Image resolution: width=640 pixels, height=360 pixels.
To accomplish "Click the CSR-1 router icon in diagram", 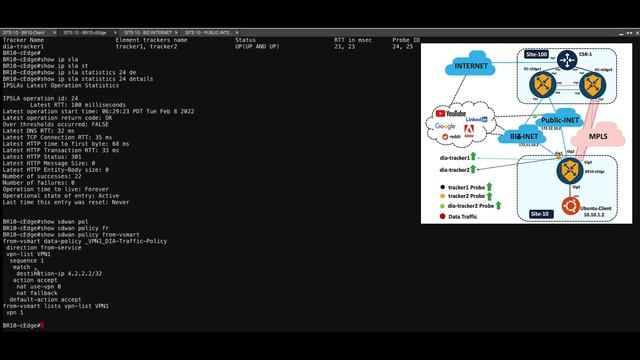I will tap(567, 60).
